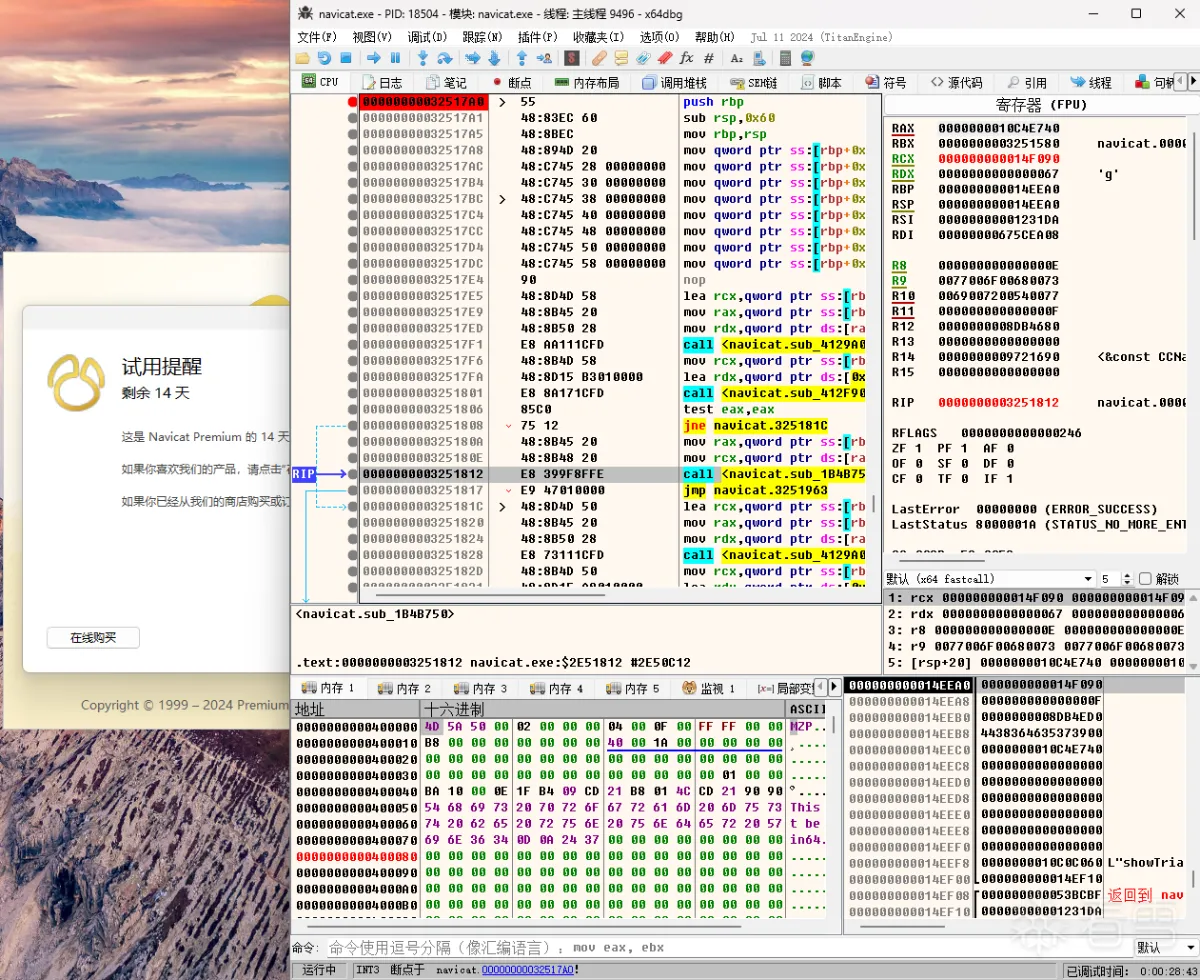The width and height of the screenshot is (1200, 980).
Task: Switch to the 符号 tab
Action: [x=885, y=83]
